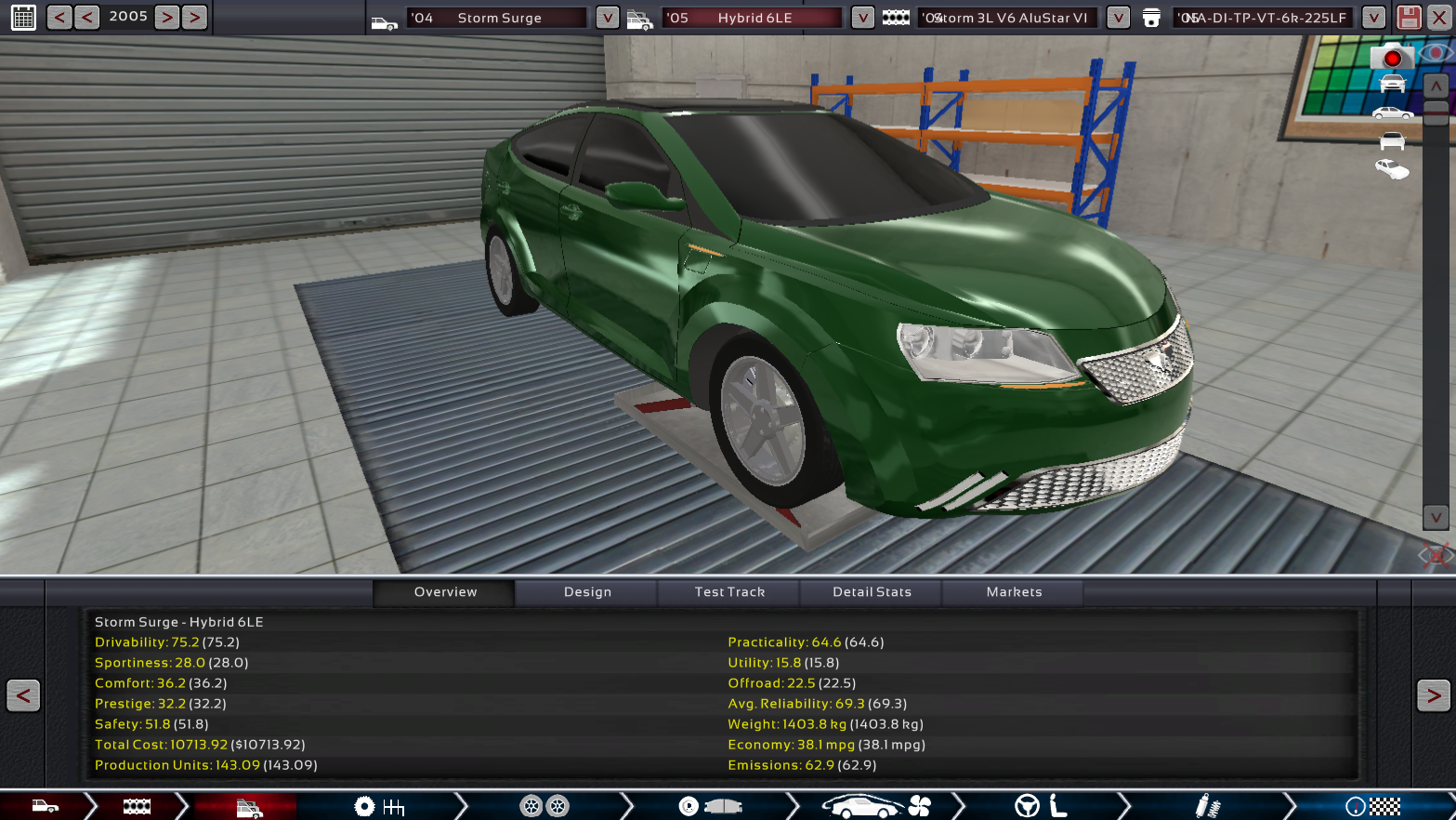Image resolution: width=1456 pixels, height=820 pixels.
Task: Expand the Storm Surge model dropdown
Action: coord(607,18)
